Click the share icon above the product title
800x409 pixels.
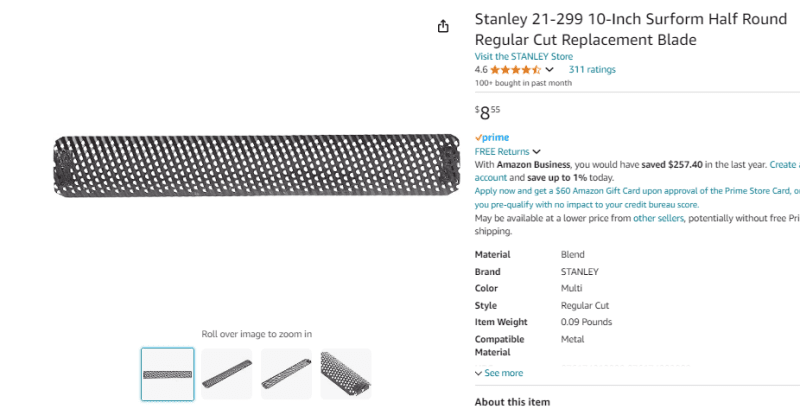[x=443, y=27]
